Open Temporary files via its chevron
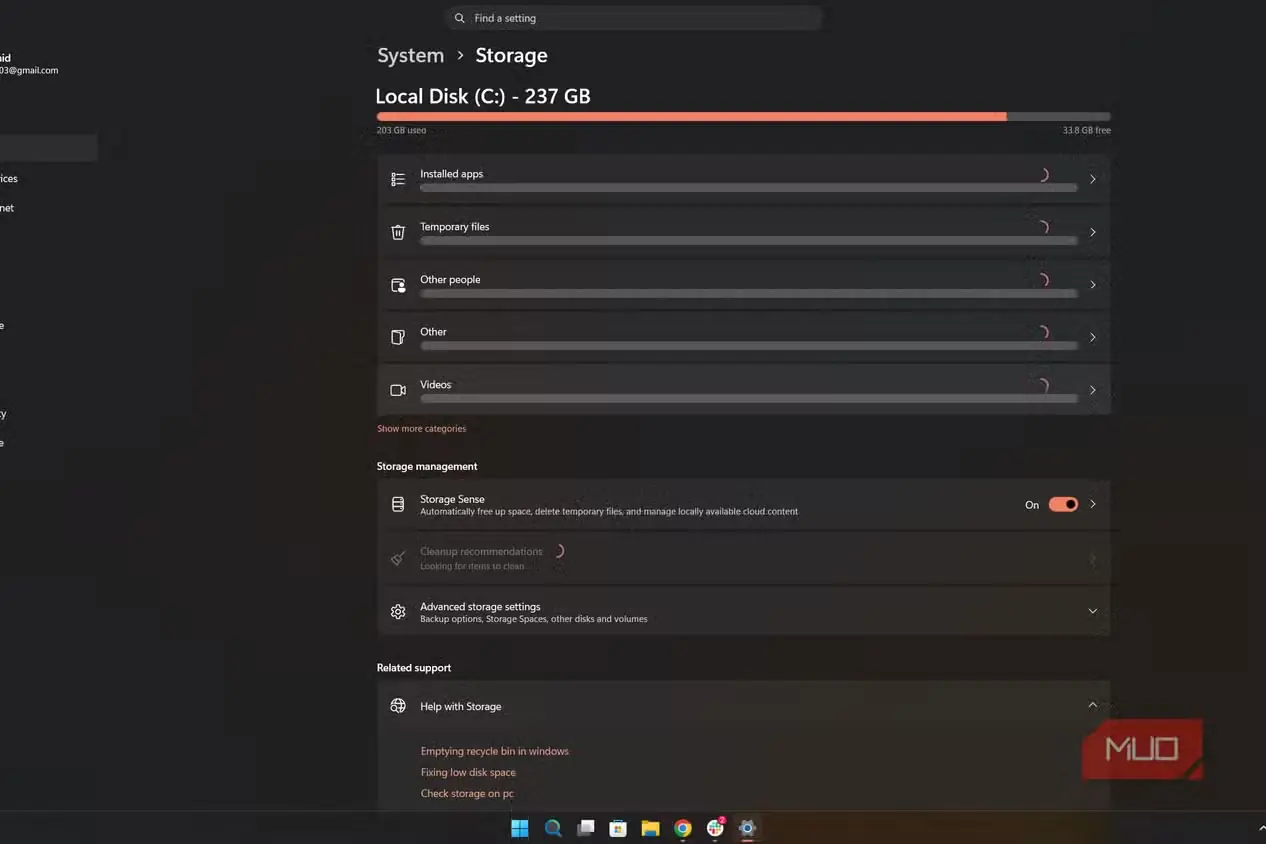The image size is (1266, 844). (x=1093, y=232)
